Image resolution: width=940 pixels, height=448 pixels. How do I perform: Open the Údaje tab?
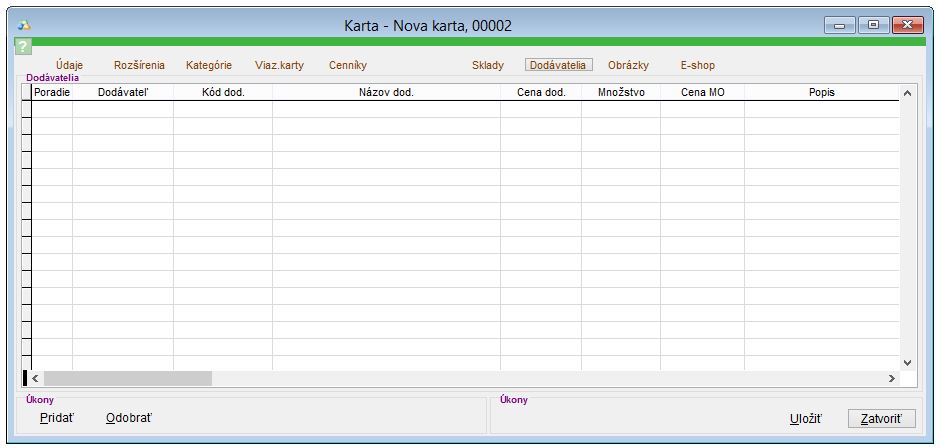(x=70, y=65)
